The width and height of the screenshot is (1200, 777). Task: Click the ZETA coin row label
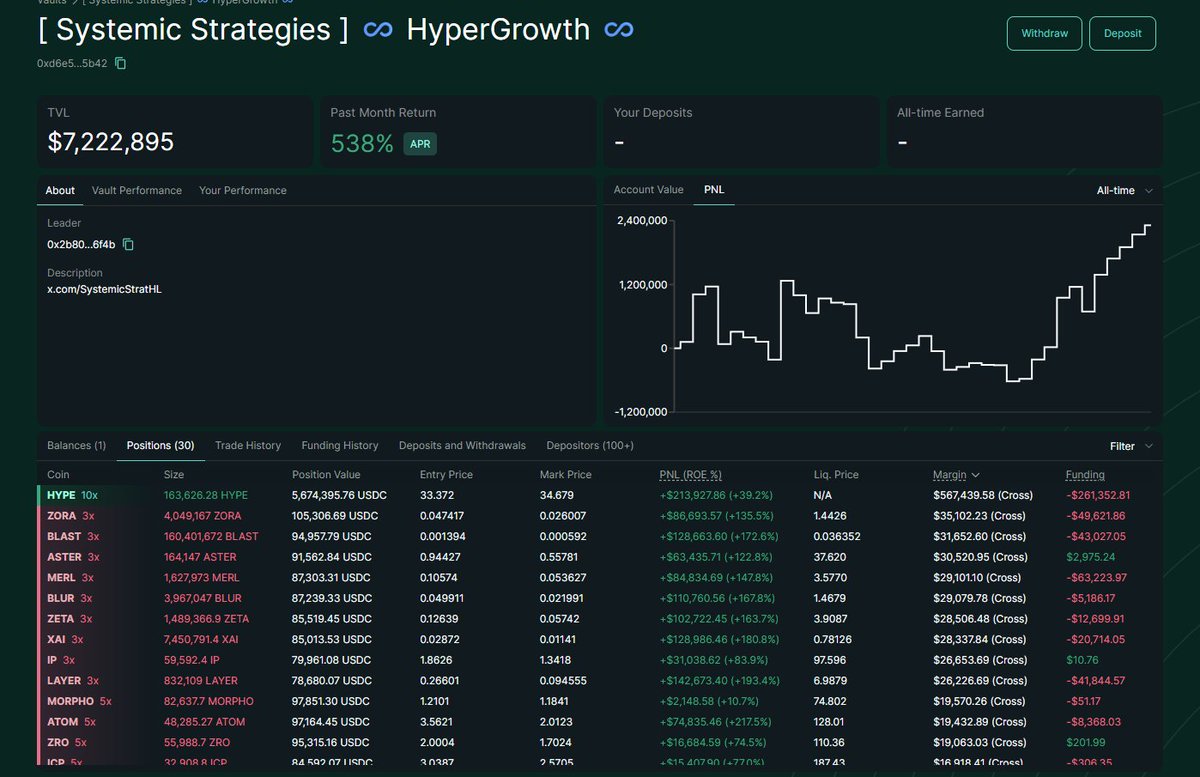pyautogui.click(x=61, y=619)
